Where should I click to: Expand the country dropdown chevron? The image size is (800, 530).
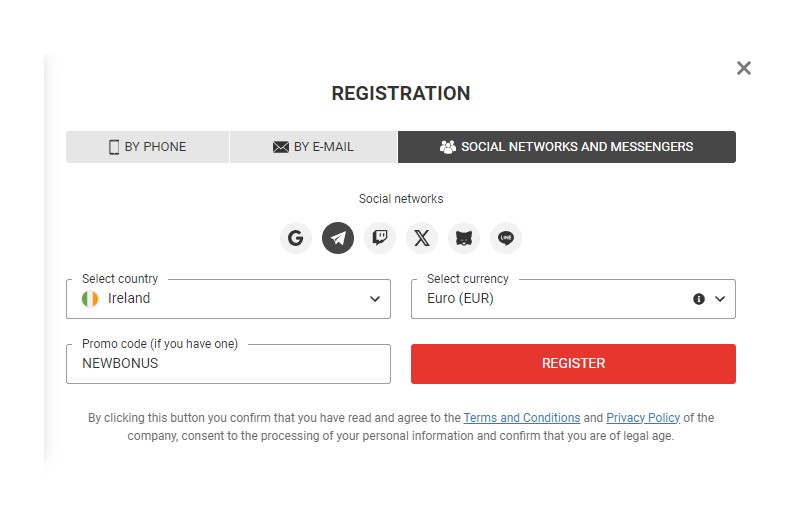[x=375, y=299]
